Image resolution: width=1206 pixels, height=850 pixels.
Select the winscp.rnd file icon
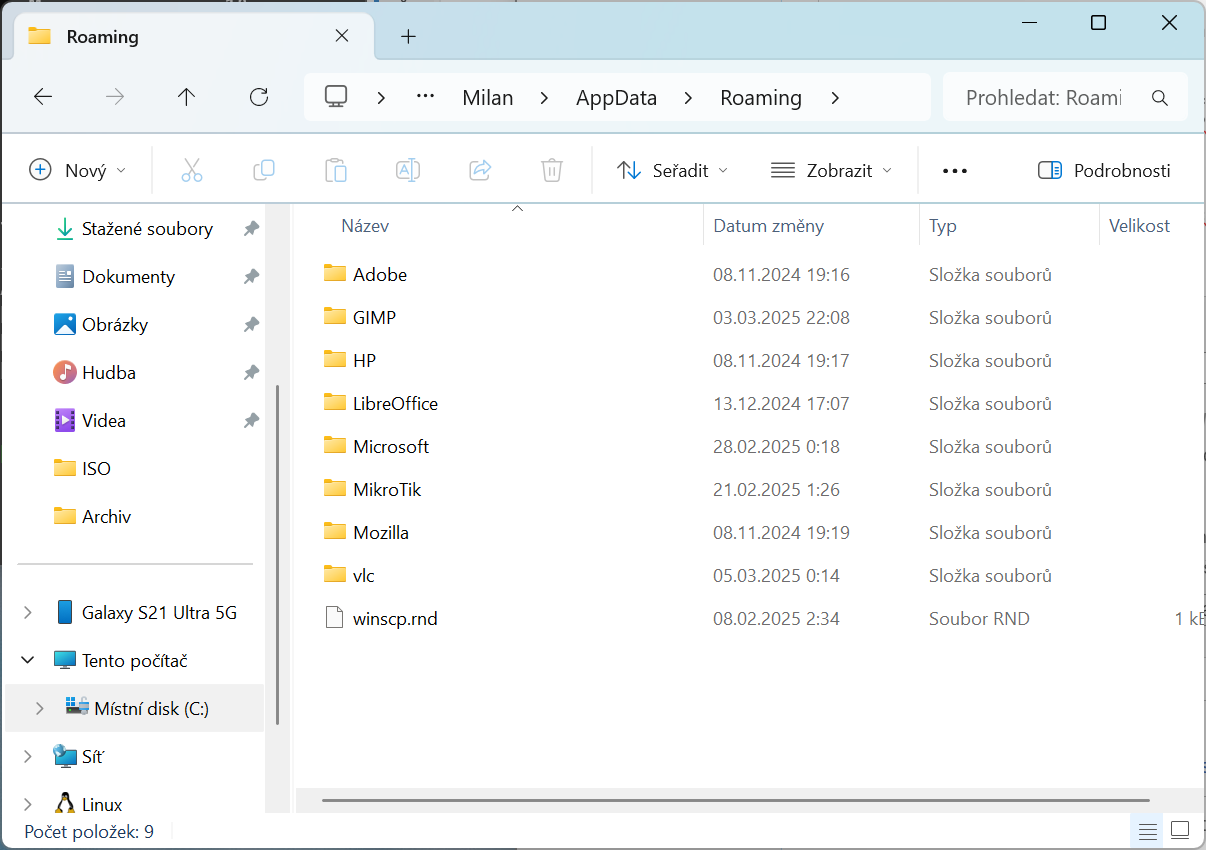(335, 618)
